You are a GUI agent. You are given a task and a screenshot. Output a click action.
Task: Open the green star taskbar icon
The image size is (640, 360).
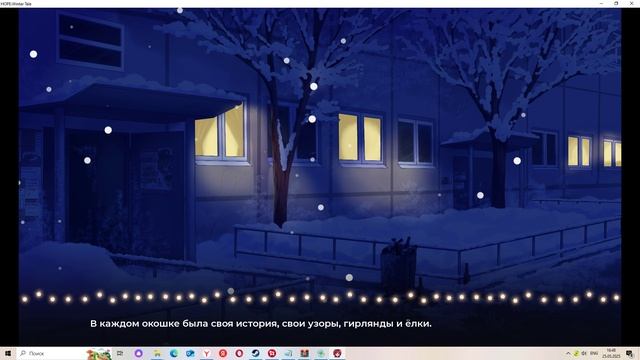point(321,353)
